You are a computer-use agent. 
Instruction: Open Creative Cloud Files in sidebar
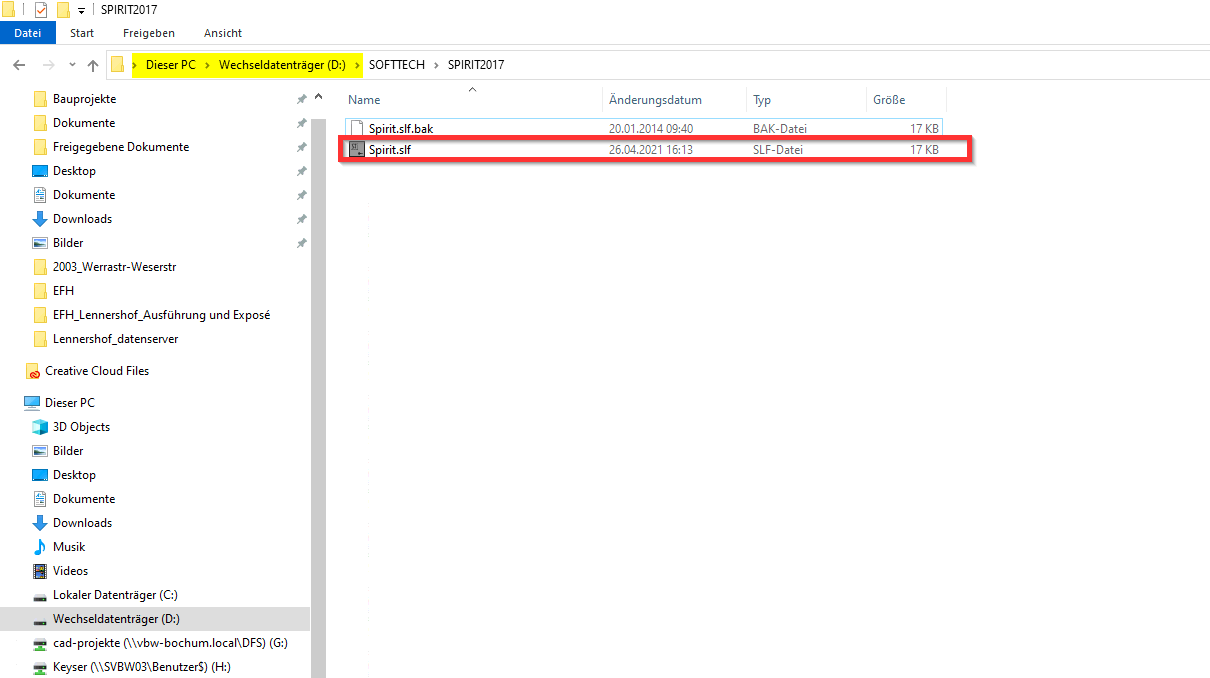96,371
